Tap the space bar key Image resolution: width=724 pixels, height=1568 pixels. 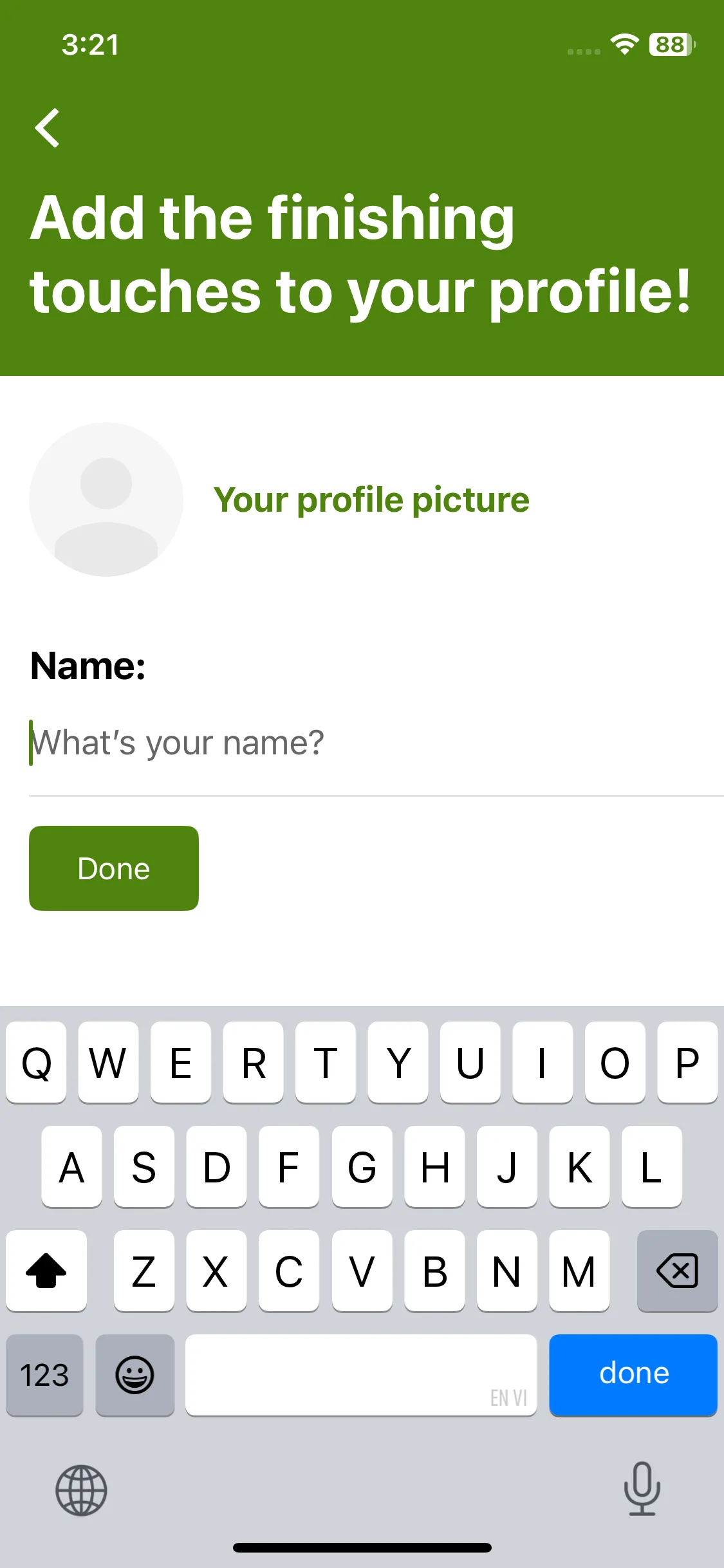click(361, 1374)
